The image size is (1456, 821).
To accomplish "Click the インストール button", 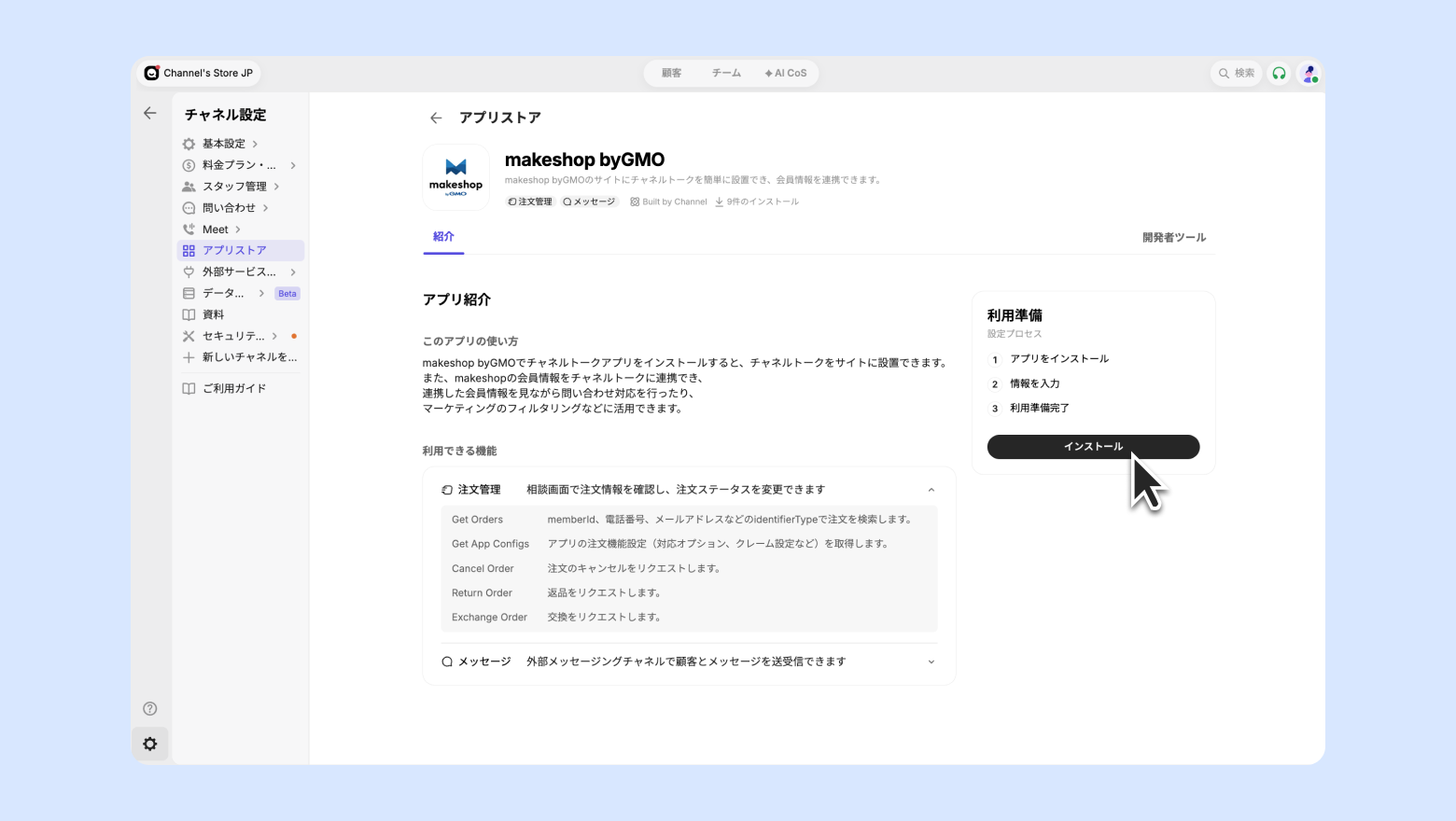I will coord(1093,447).
